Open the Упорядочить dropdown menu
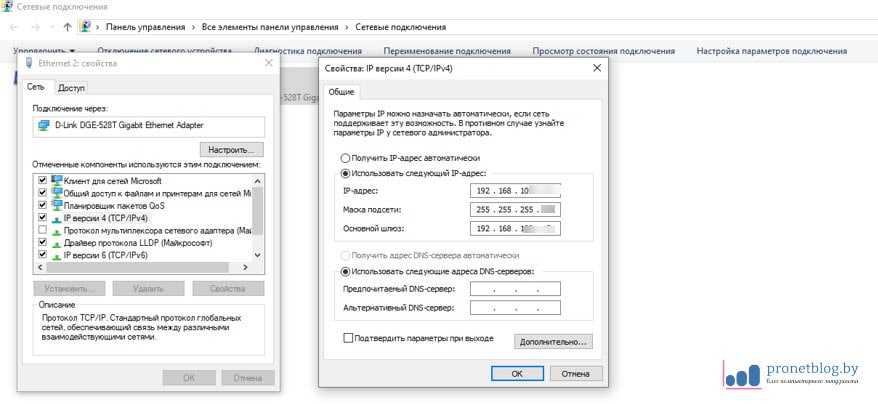Image resolution: width=878 pixels, height=404 pixels. click(x=45, y=51)
